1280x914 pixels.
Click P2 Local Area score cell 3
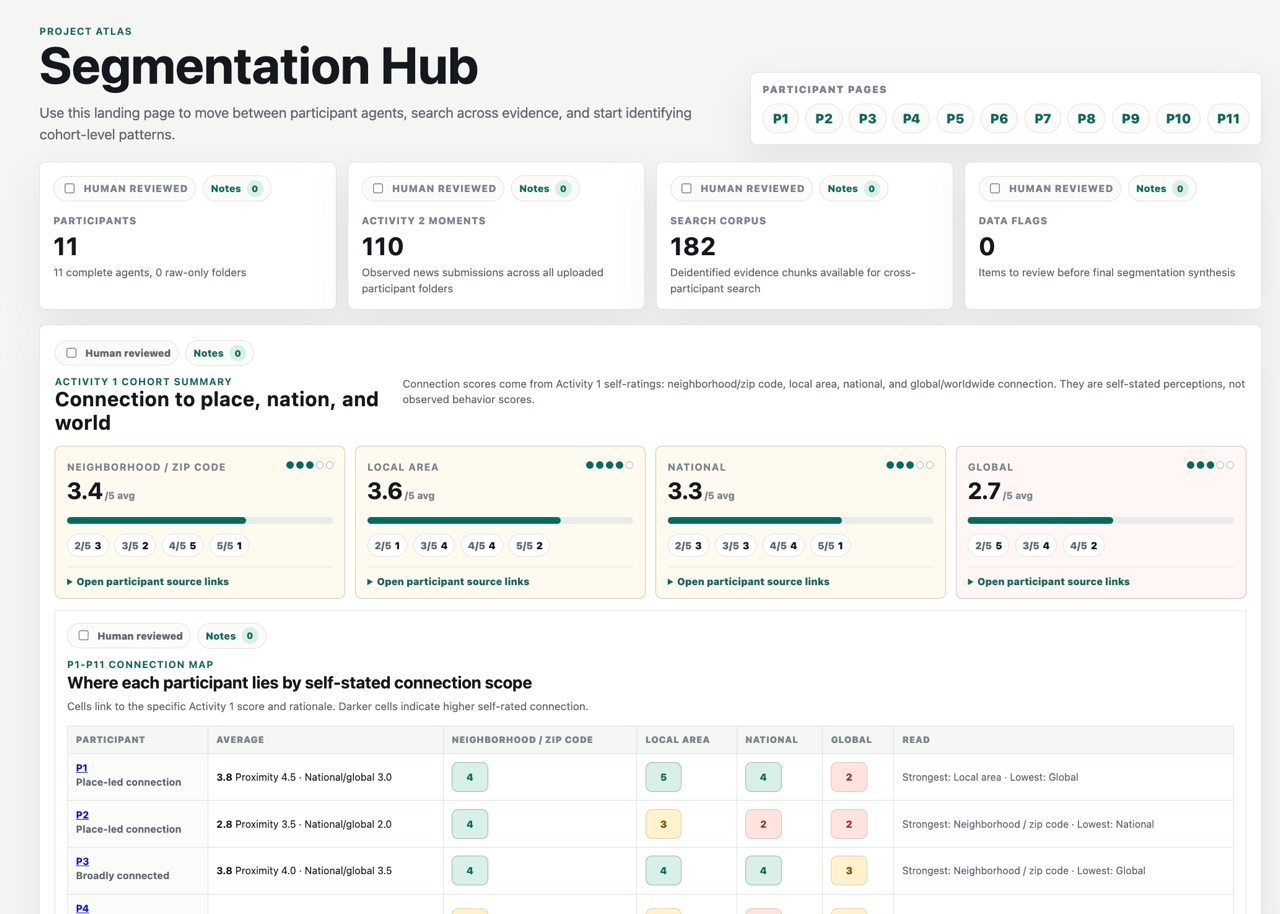point(663,824)
